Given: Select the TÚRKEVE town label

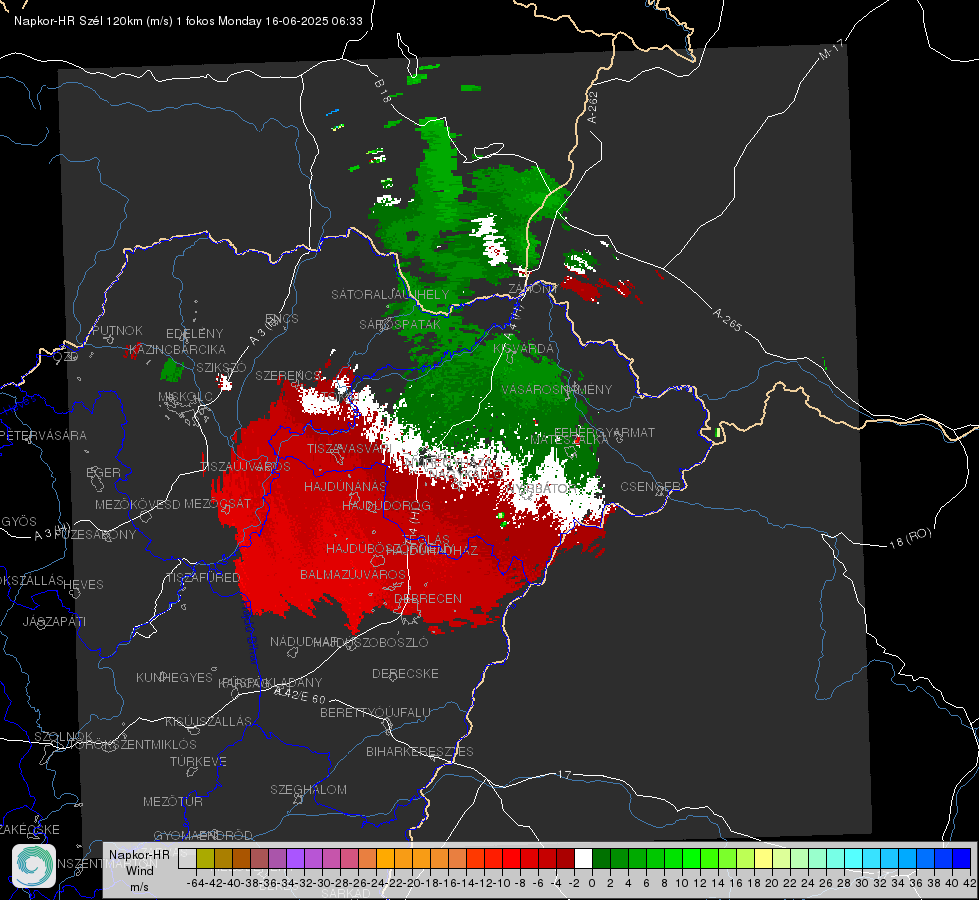Looking at the screenshot, I should (x=199, y=761).
